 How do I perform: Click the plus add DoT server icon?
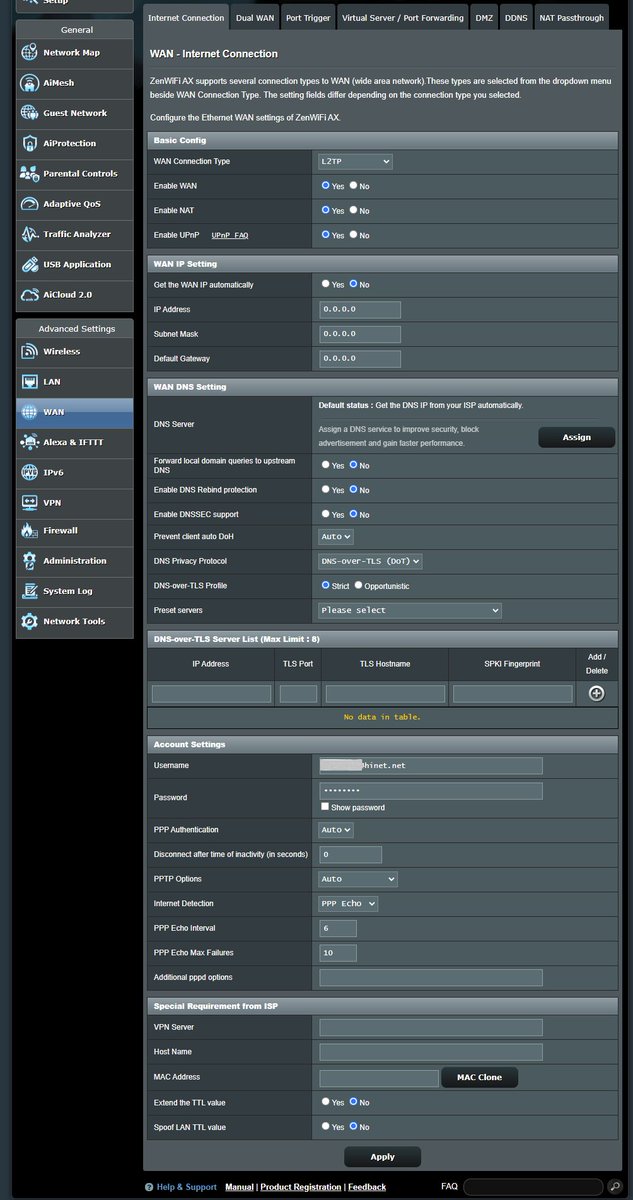[596, 693]
